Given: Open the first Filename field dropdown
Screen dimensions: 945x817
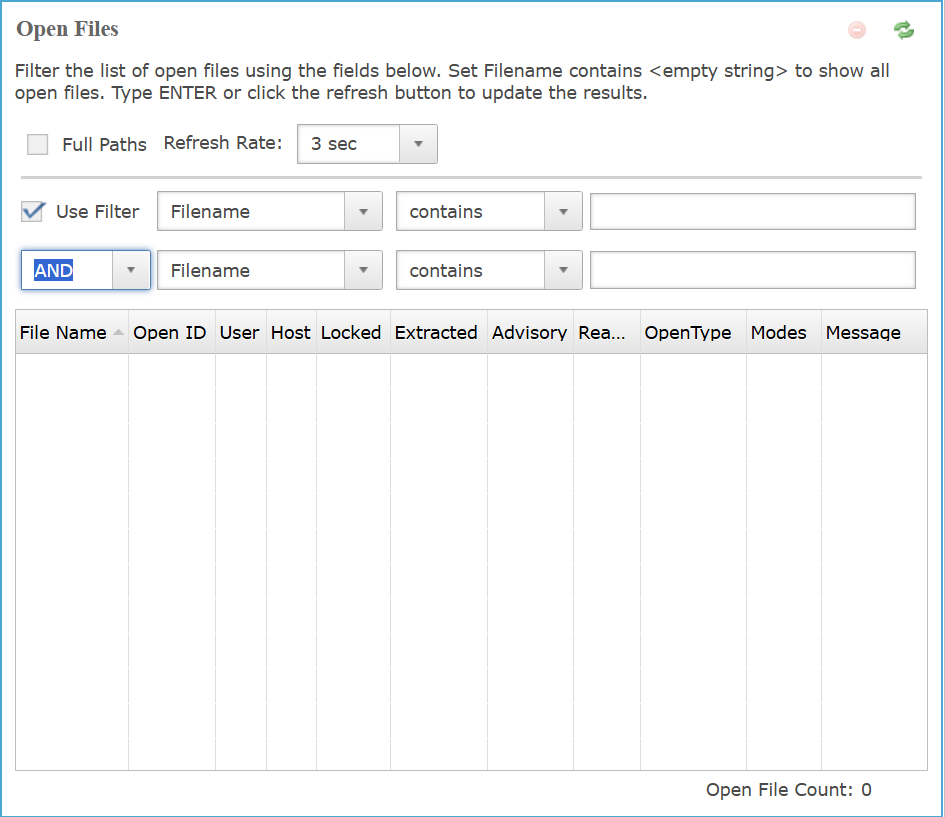Looking at the screenshot, I should tap(363, 212).
